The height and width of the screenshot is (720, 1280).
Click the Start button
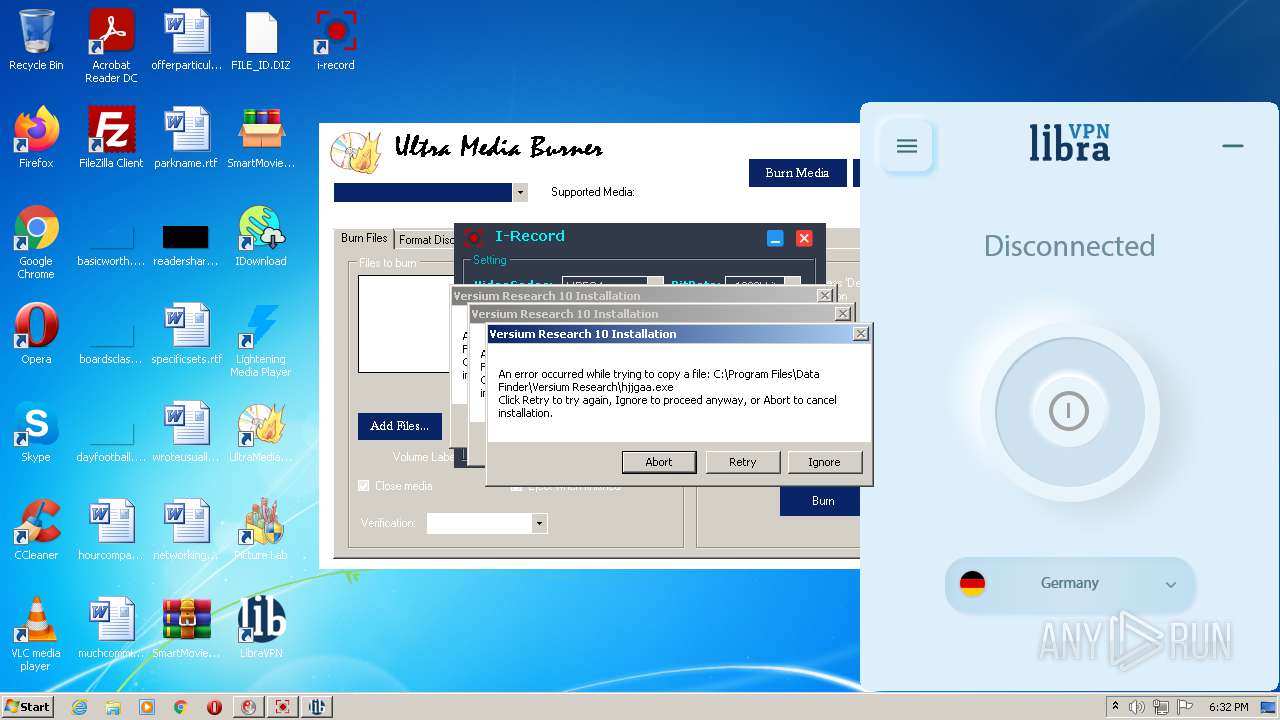point(28,706)
